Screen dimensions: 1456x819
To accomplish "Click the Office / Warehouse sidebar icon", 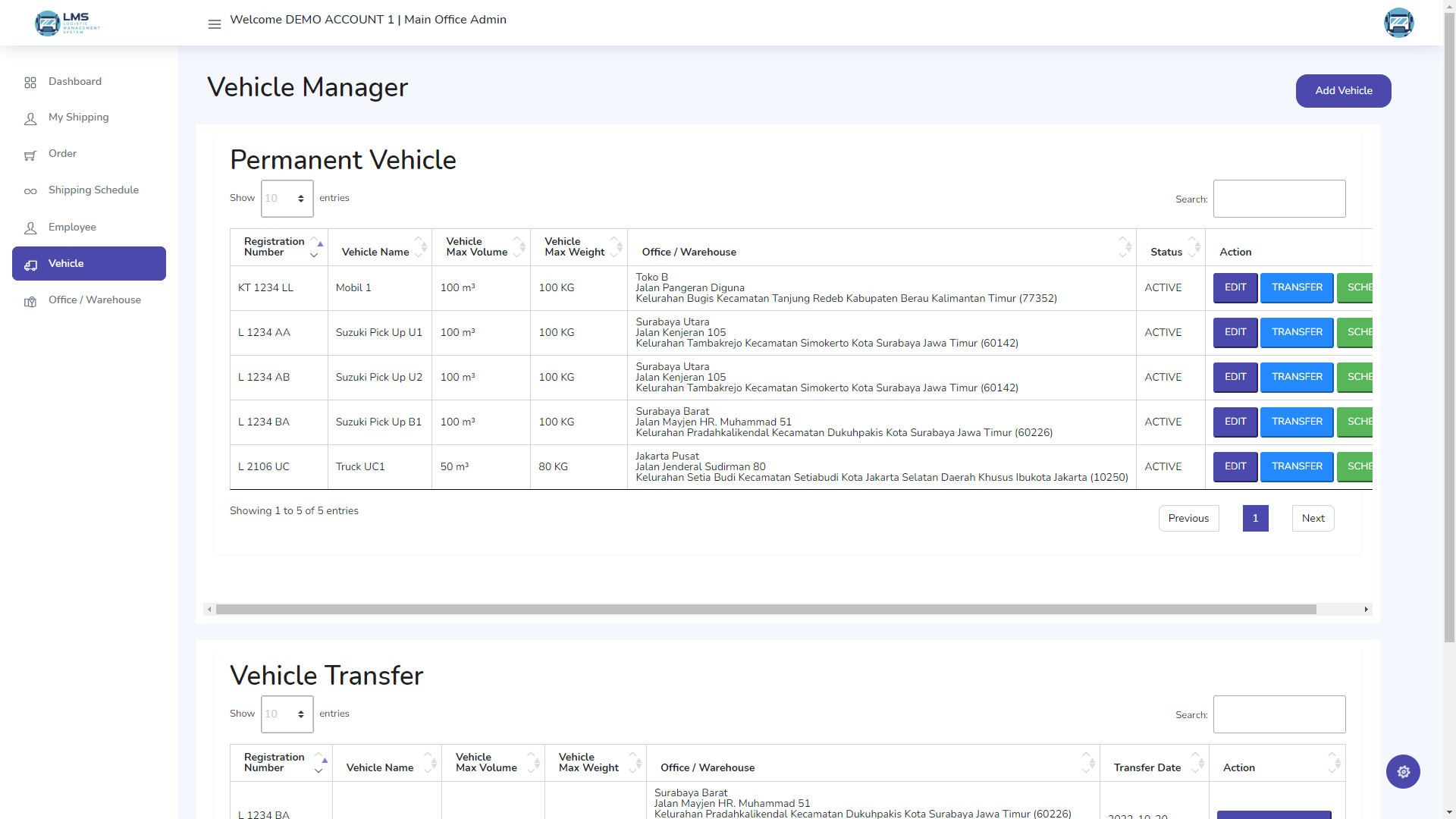I will click(30, 301).
